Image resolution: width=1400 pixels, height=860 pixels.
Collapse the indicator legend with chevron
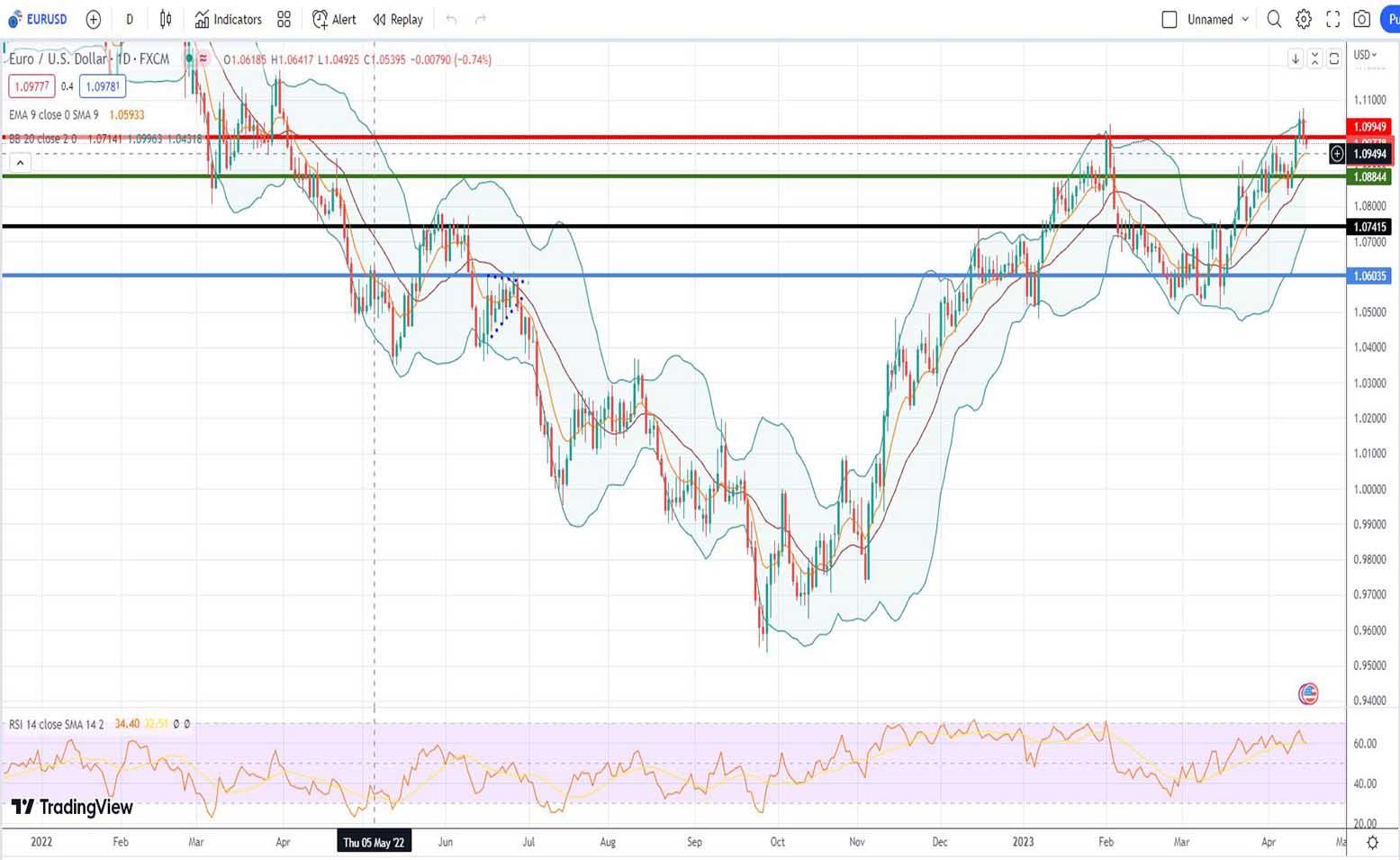[20, 163]
